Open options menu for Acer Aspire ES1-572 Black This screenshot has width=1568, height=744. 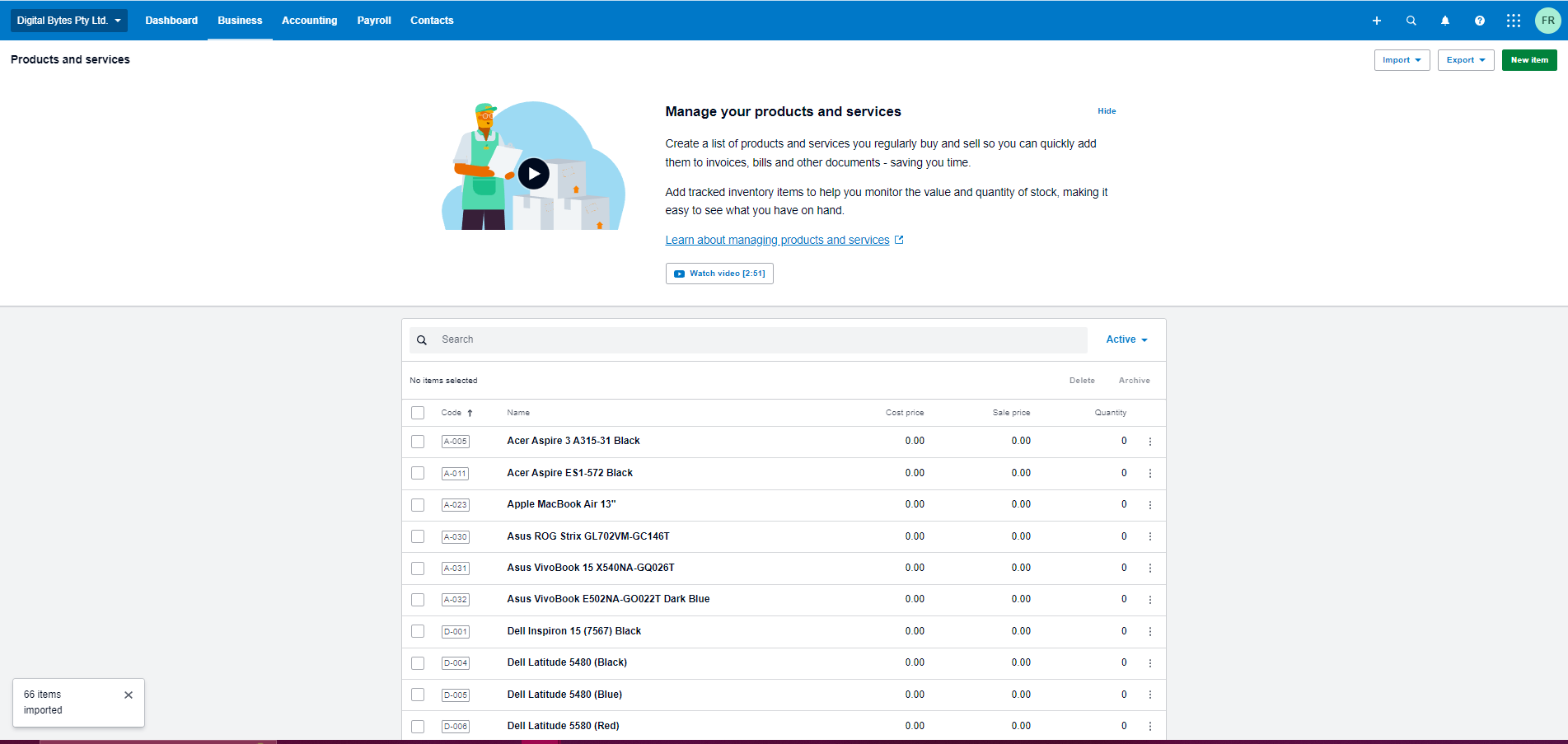(x=1150, y=473)
